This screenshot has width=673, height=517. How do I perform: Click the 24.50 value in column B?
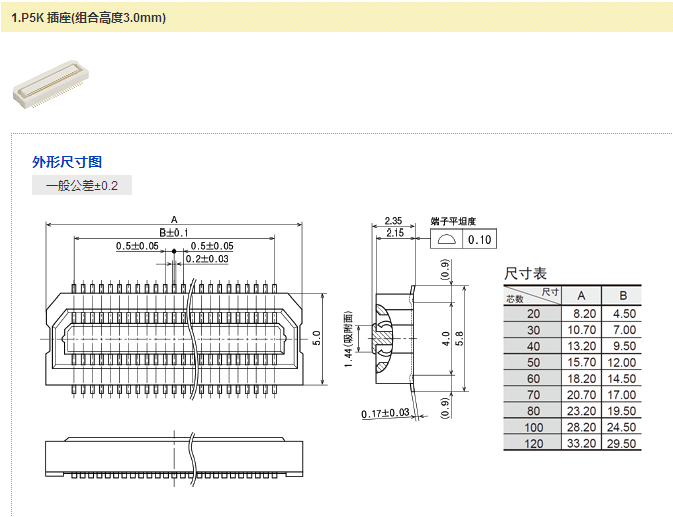tap(622, 427)
